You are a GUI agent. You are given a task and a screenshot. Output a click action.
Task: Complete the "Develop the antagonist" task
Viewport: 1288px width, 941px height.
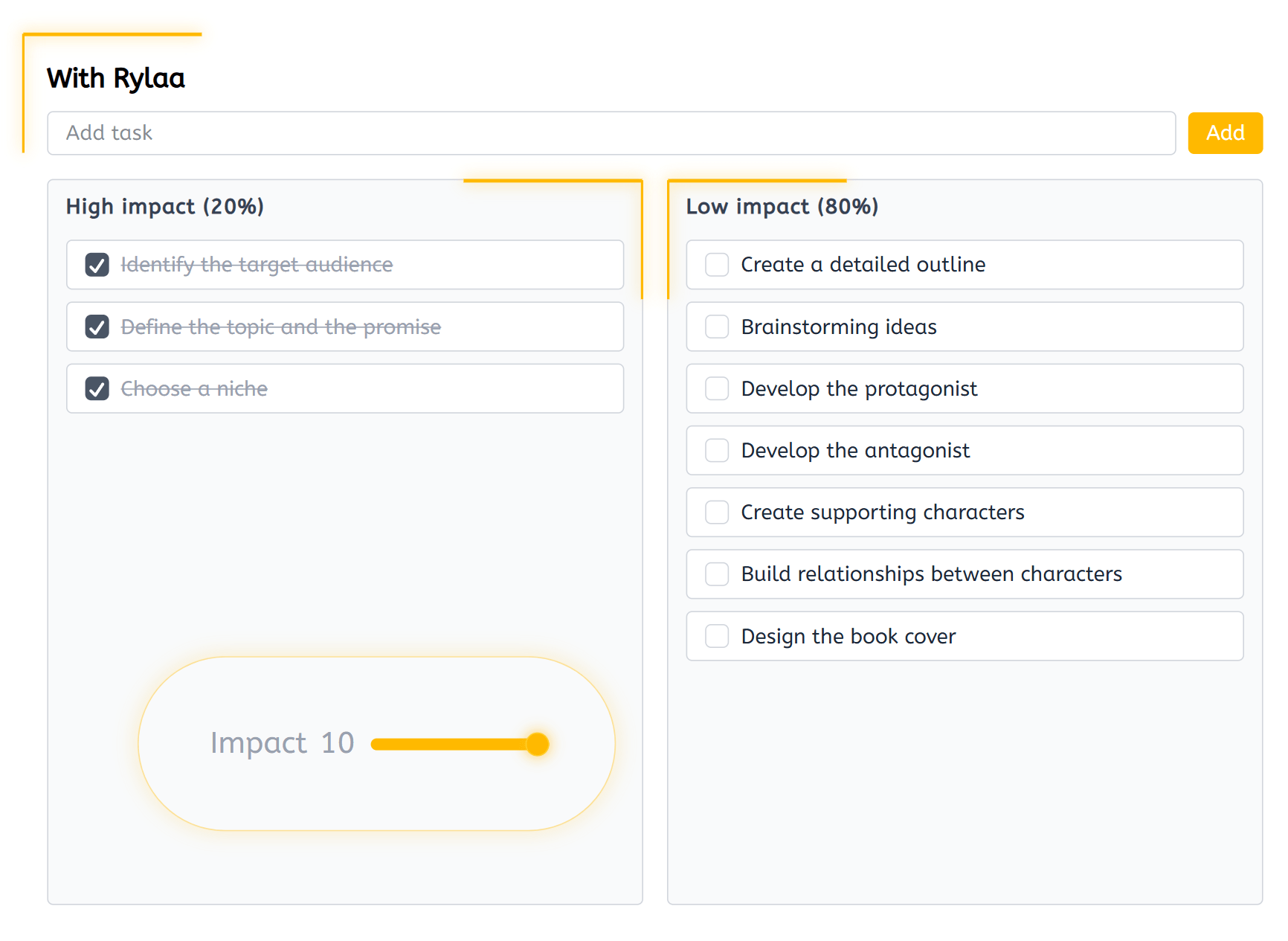[716, 450]
